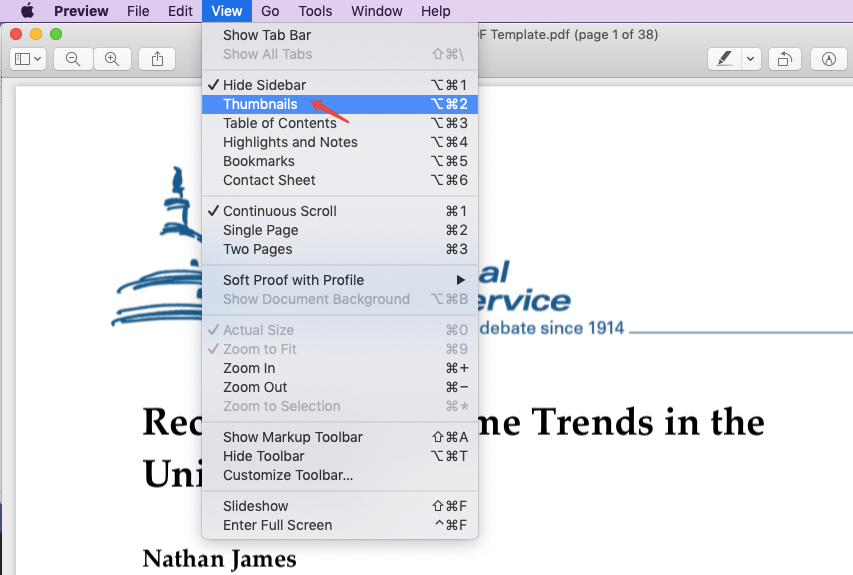
Task: Choose Show Tab Bar
Action: click(339, 35)
